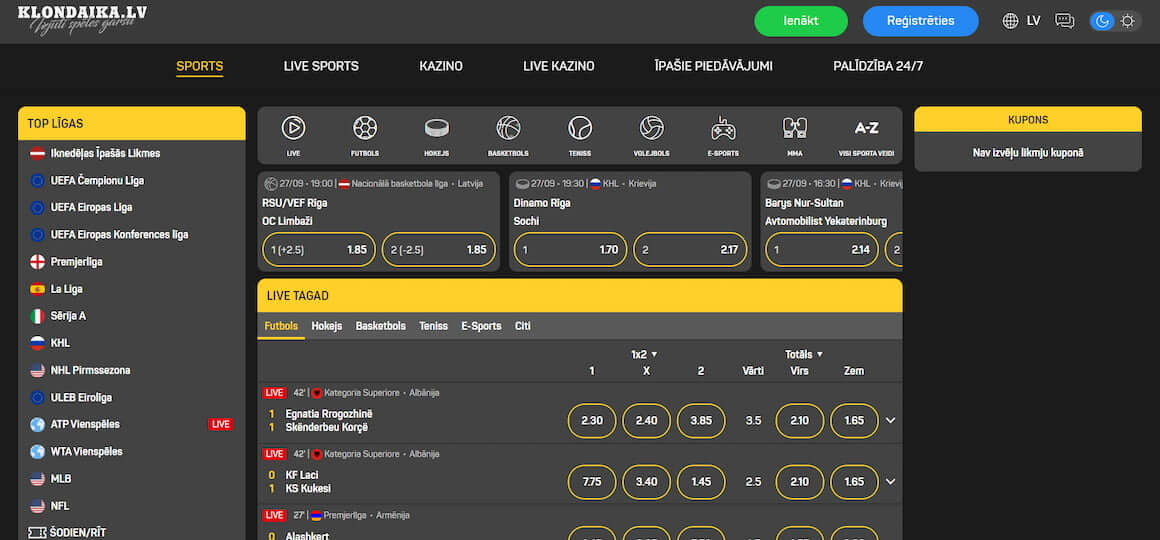Image resolution: width=1160 pixels, height=540 pixels.
Task: Pick draw odds 3.40 for KF Laci match
Action: [x=647, y=482]
